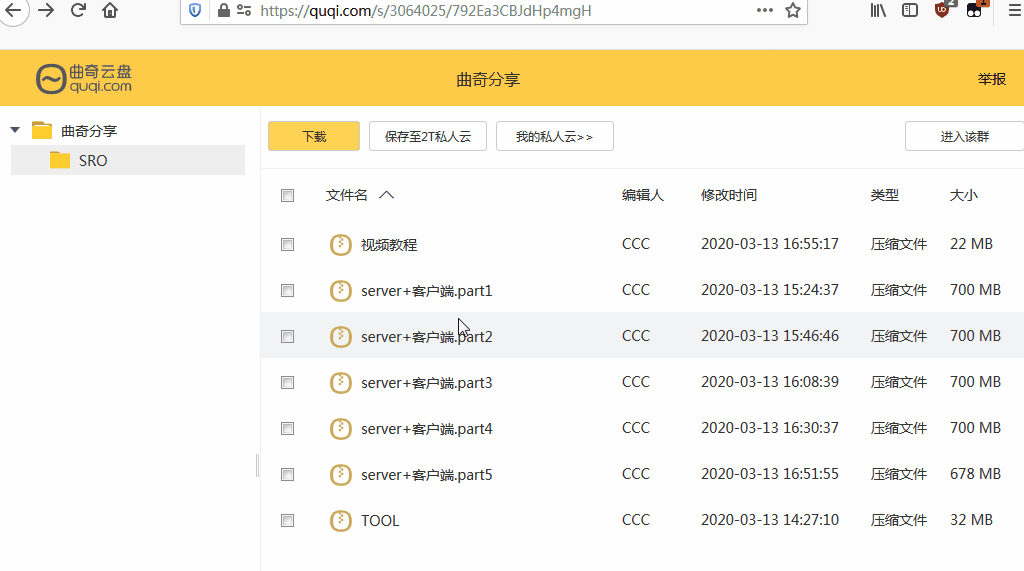The image size is (1024, 571).
Task: Open the uBlock Origin extension
Action: coord(942,10)
